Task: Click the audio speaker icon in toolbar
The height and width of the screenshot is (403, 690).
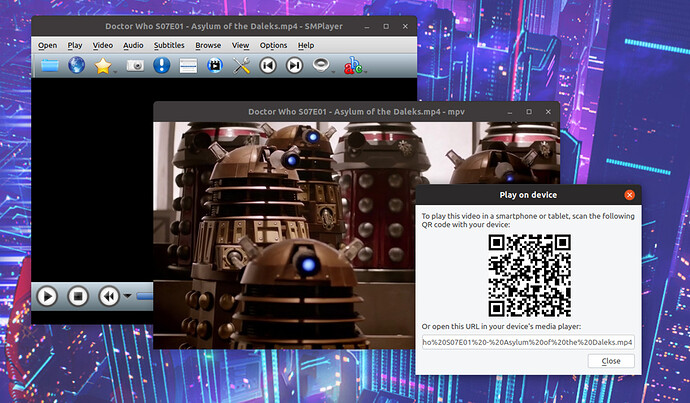Action: (321, 65)
